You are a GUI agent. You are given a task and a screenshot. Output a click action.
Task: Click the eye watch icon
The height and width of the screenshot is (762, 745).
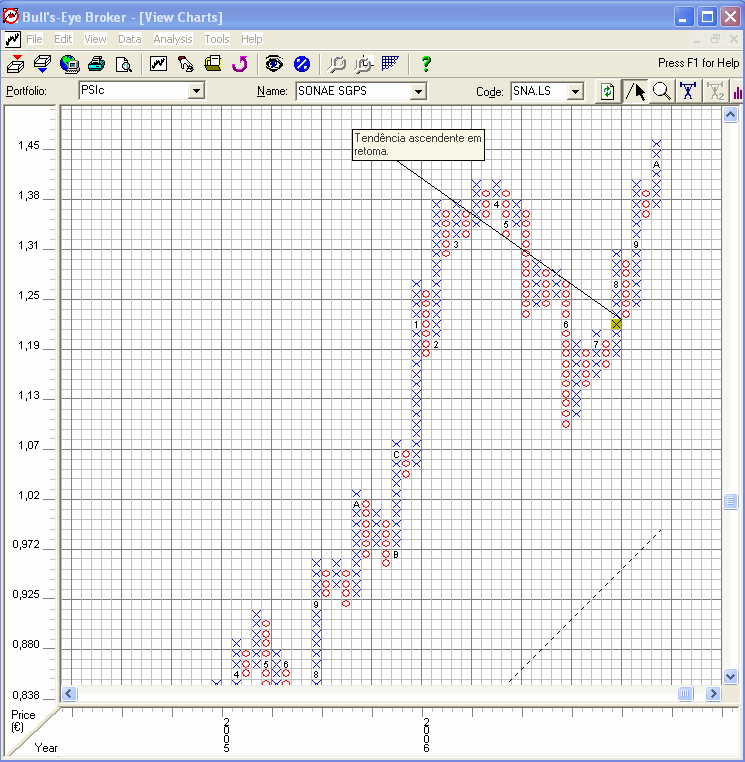tap(274, 64)
